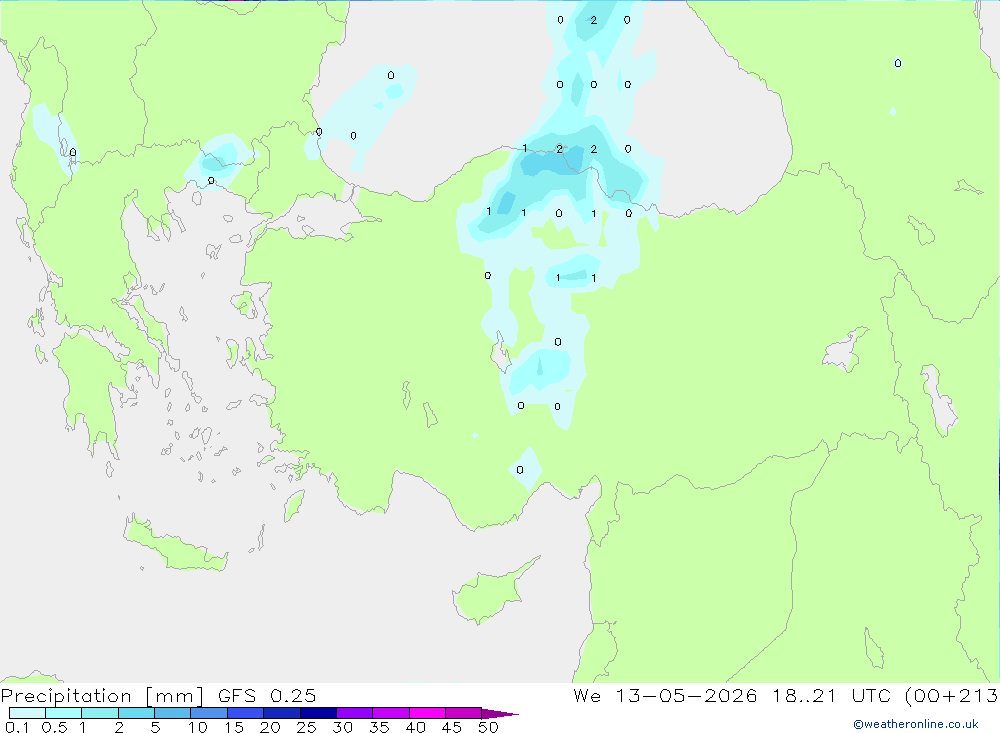
Task: Click the "Precipitation [mm]" title text
Action: (x=102, y=695)
